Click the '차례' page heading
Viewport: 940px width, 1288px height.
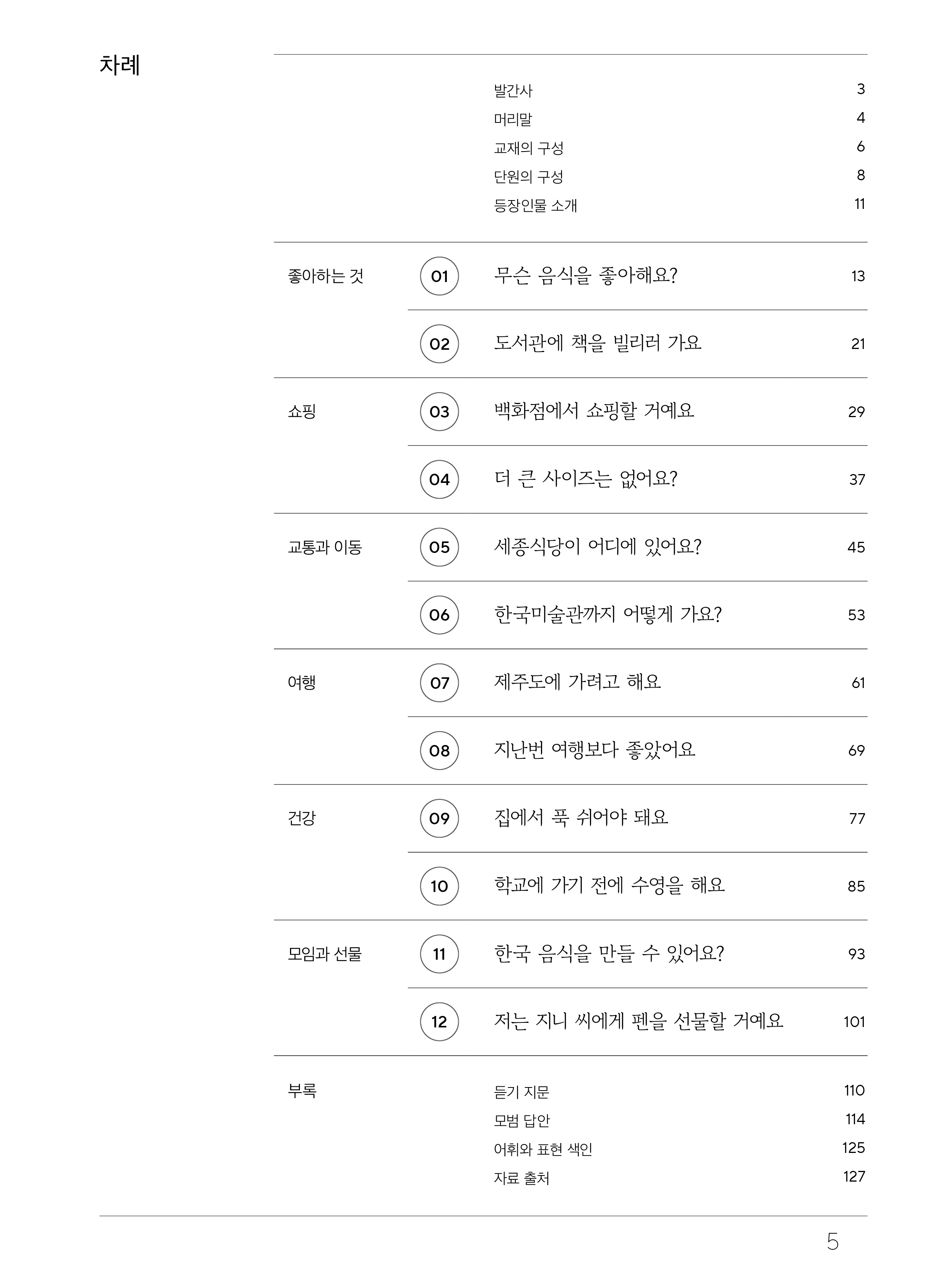pyautogui.click(x=120, y=65)
